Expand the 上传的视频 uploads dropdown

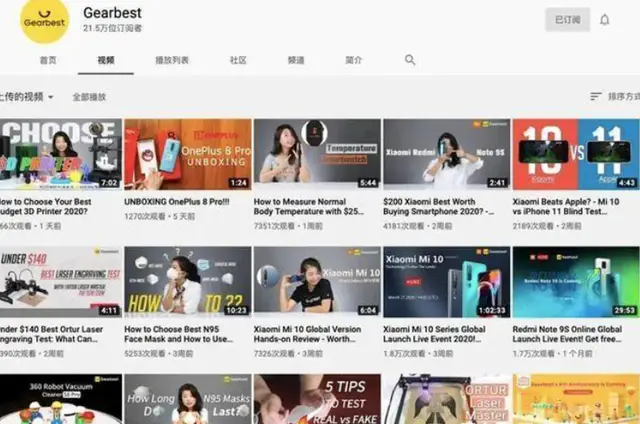pyautogui.click(x=27, y=97)
